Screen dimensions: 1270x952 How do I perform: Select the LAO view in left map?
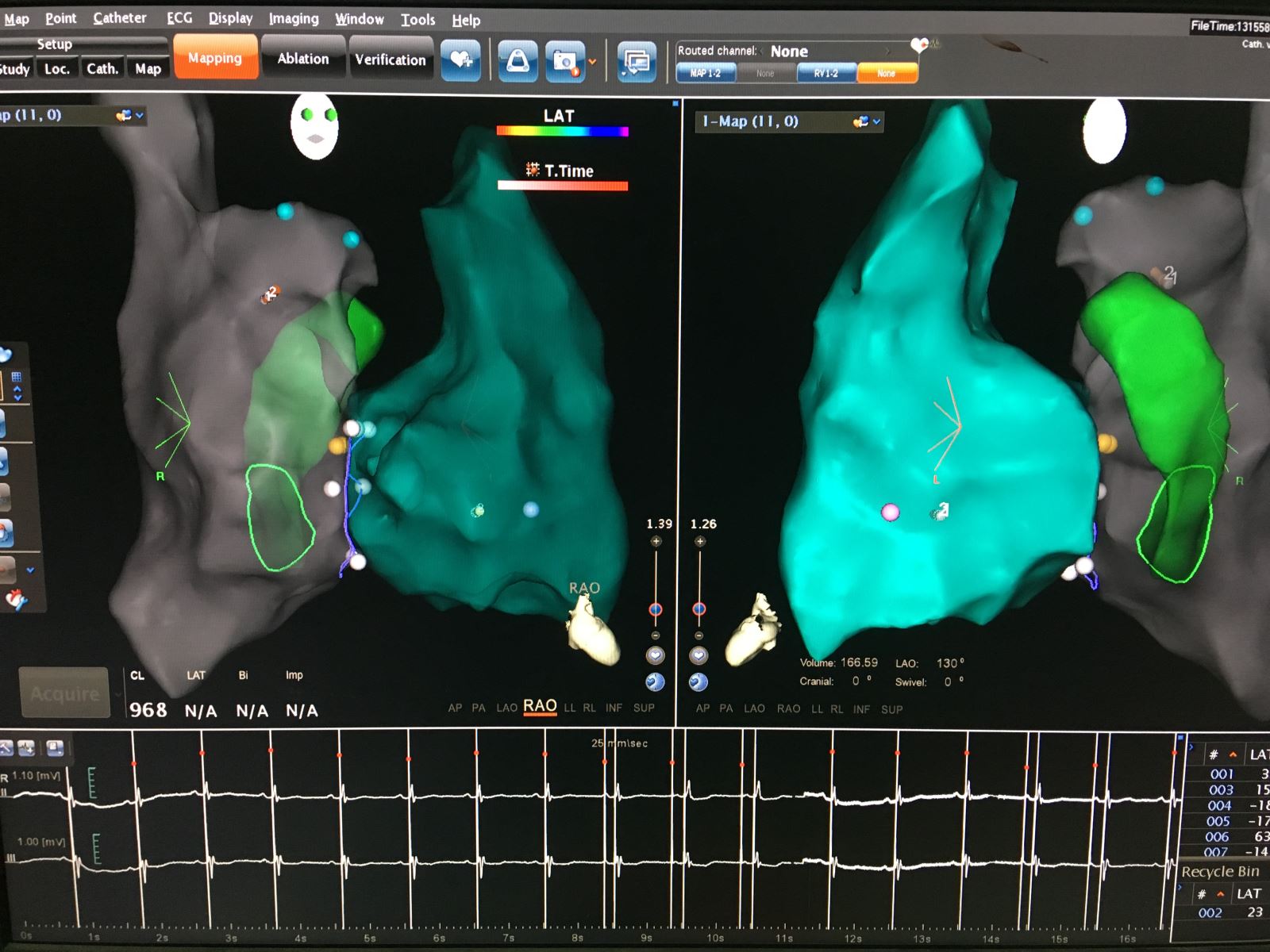tap(506, 708)
